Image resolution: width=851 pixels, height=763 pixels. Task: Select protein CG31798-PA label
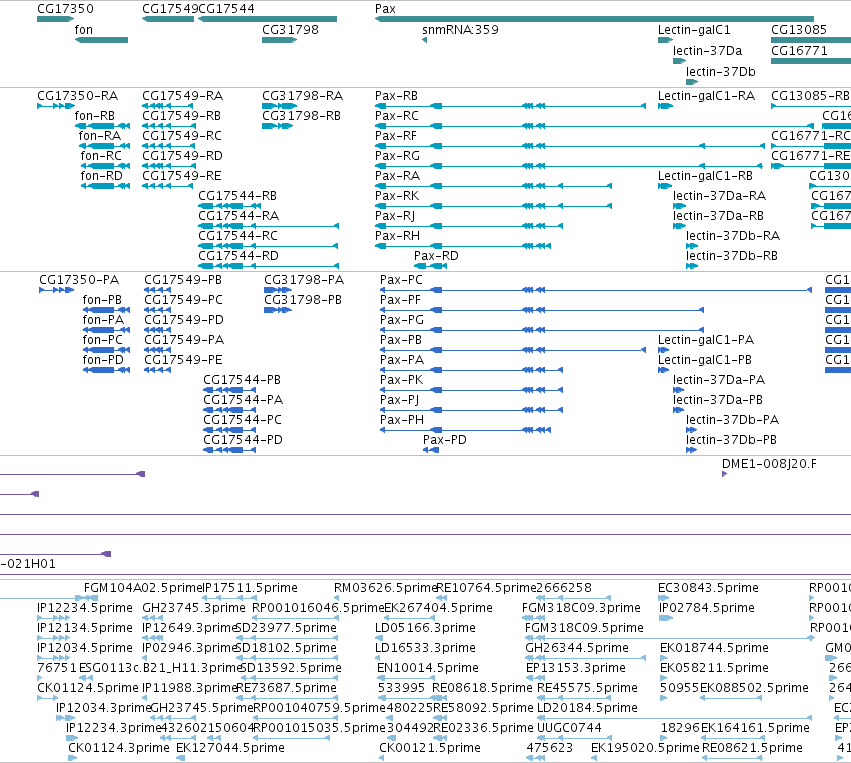(x=304, y=280)
